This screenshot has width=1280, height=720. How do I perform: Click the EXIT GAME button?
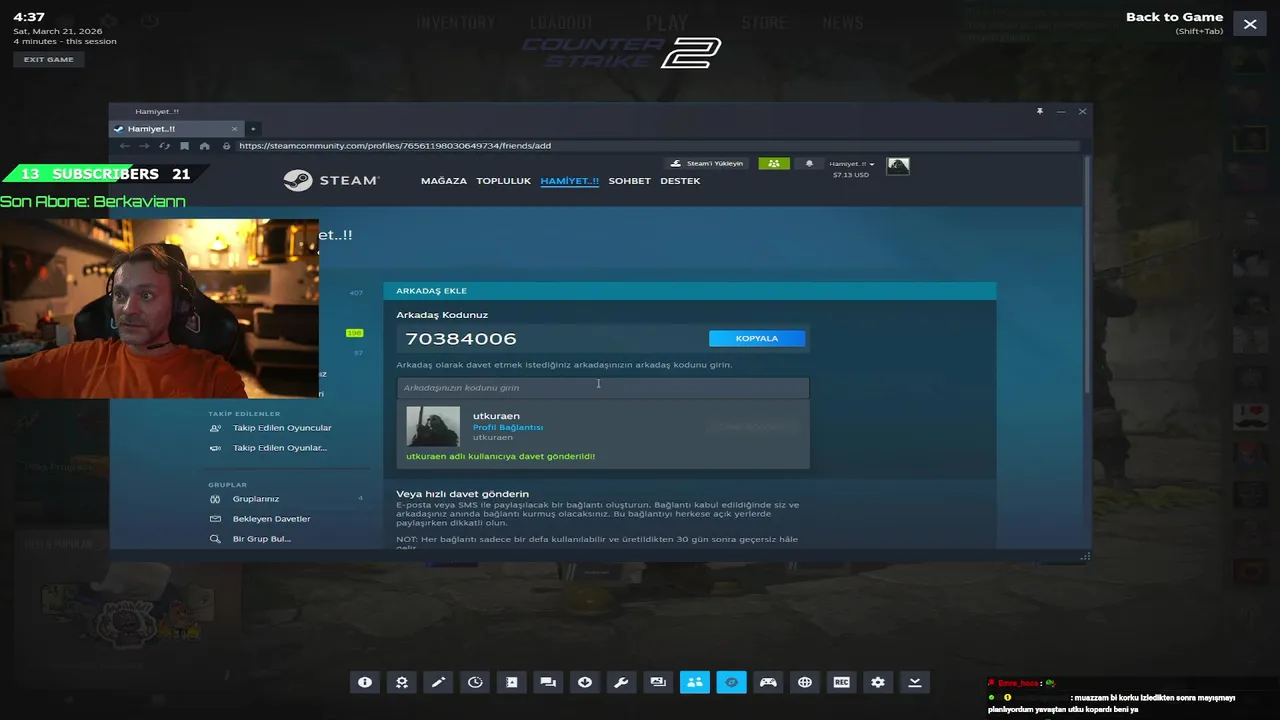pyautogui.click(x=49, y=59)
